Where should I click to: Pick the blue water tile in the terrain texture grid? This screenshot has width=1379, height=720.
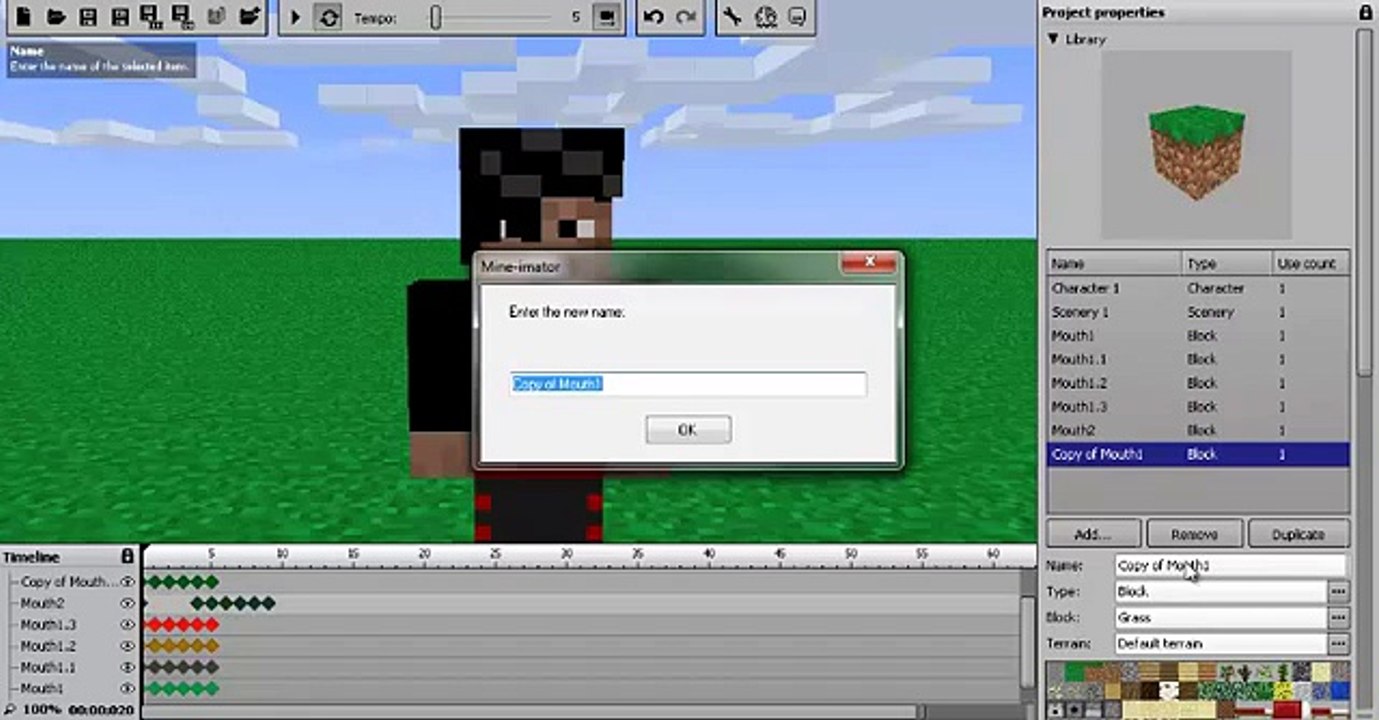click(x=1340, y=690)
